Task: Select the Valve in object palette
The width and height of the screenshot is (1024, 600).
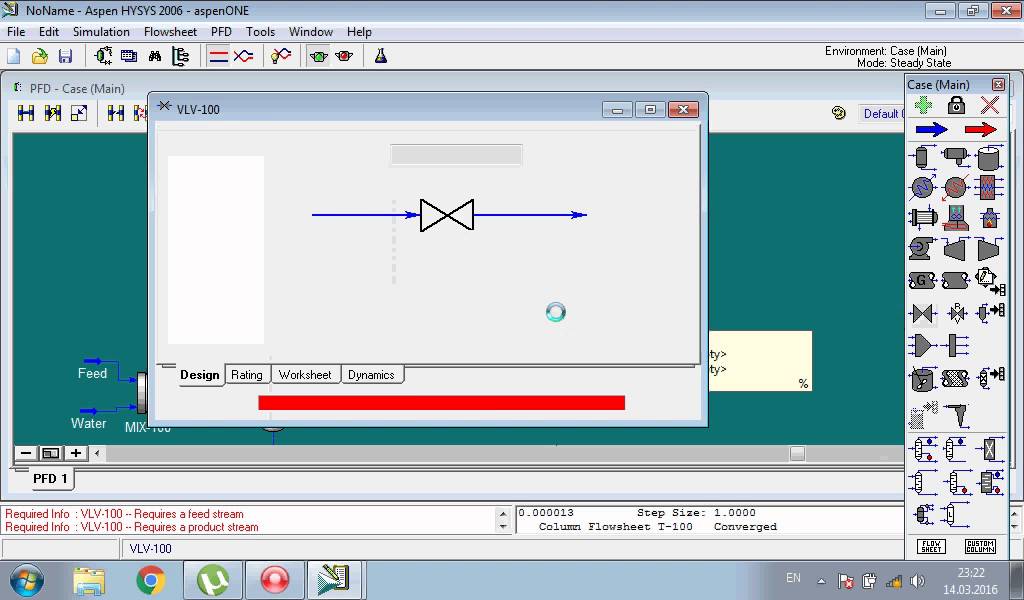Action: click(922, 314)
